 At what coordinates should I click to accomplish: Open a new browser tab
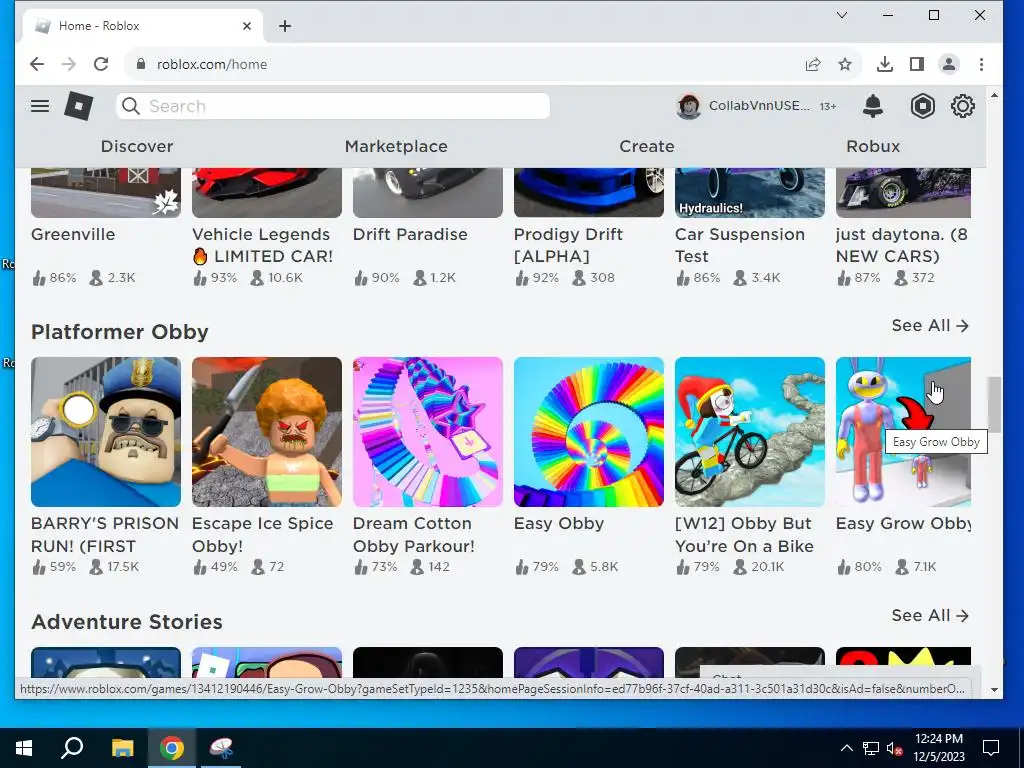coord(285,26)
